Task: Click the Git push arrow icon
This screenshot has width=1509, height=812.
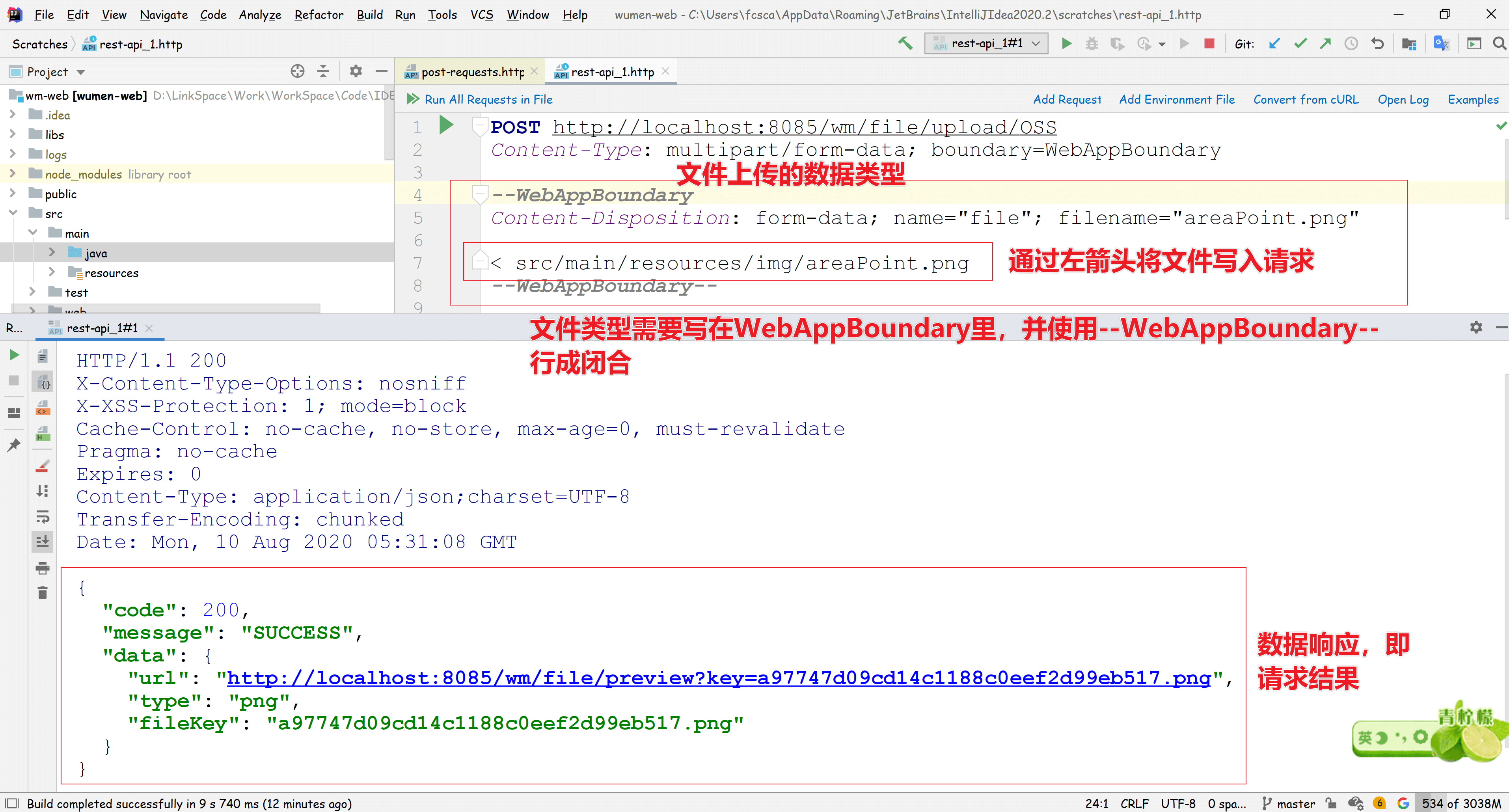Action: pyautogui.click(x=1325, y=44)
